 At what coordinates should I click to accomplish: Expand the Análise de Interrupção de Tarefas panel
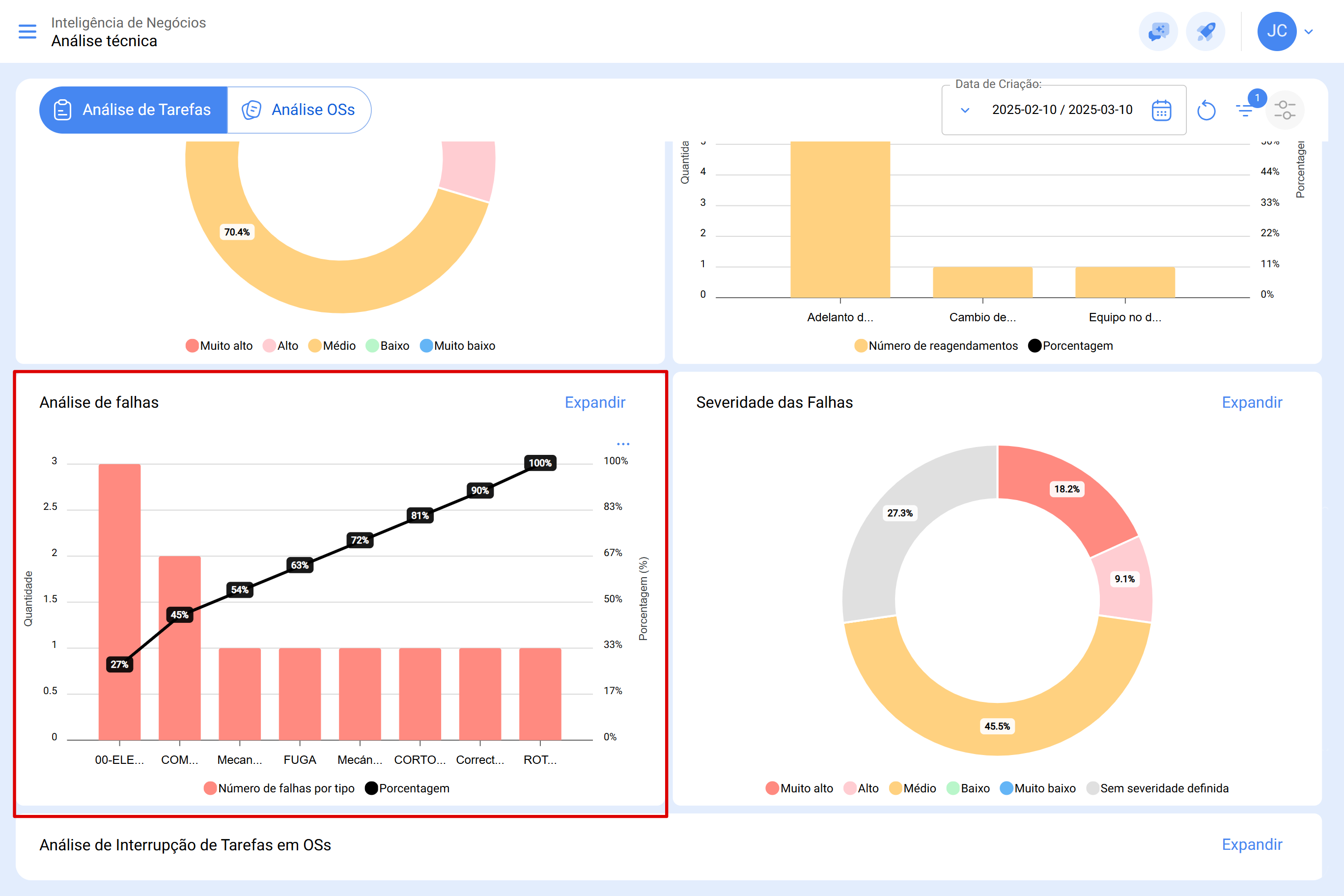click(1252, 844)
